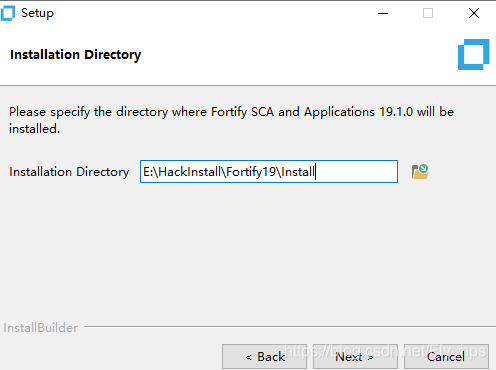Screen dimensions: 496x370
Task: Close the Setup window
Action: pos(474,13)
